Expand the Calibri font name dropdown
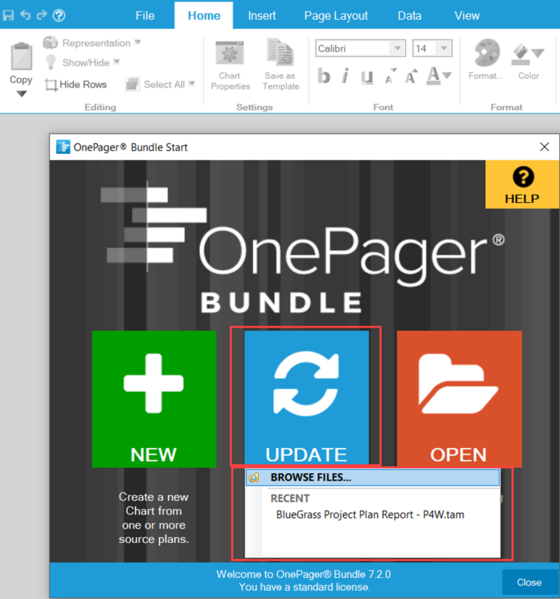Screen dimensions: 560x599 pos(397,49)
